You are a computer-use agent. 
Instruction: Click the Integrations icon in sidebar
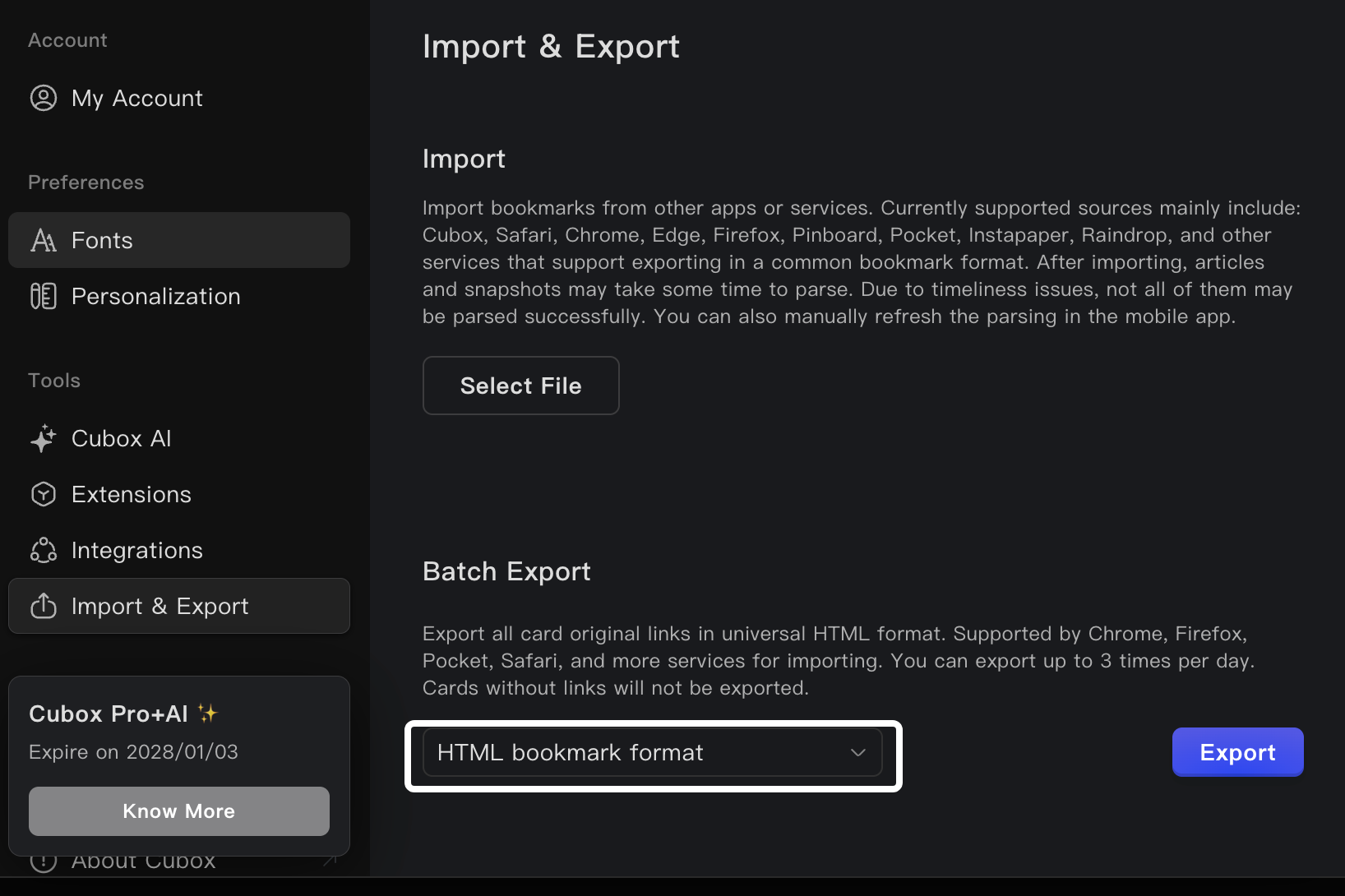[44, 550]
